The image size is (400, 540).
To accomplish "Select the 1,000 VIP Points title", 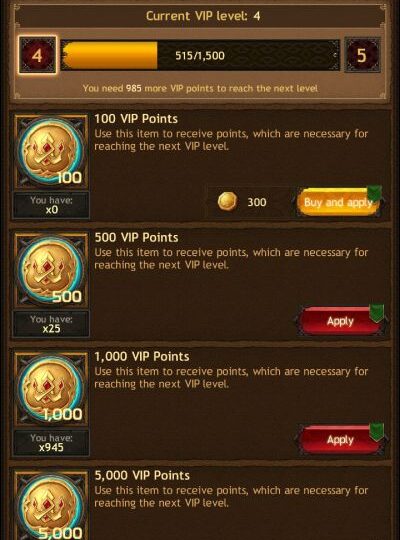I will tap(142, 356).
